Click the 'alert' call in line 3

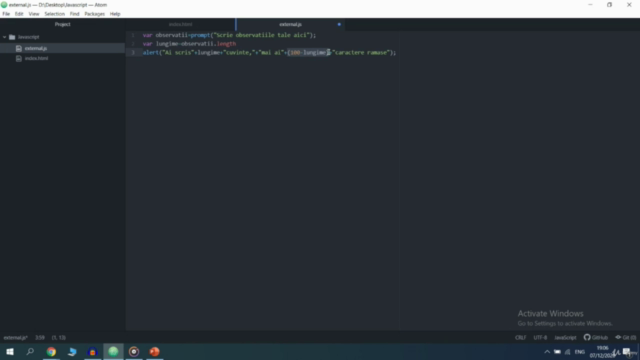(x=151, y=53)
